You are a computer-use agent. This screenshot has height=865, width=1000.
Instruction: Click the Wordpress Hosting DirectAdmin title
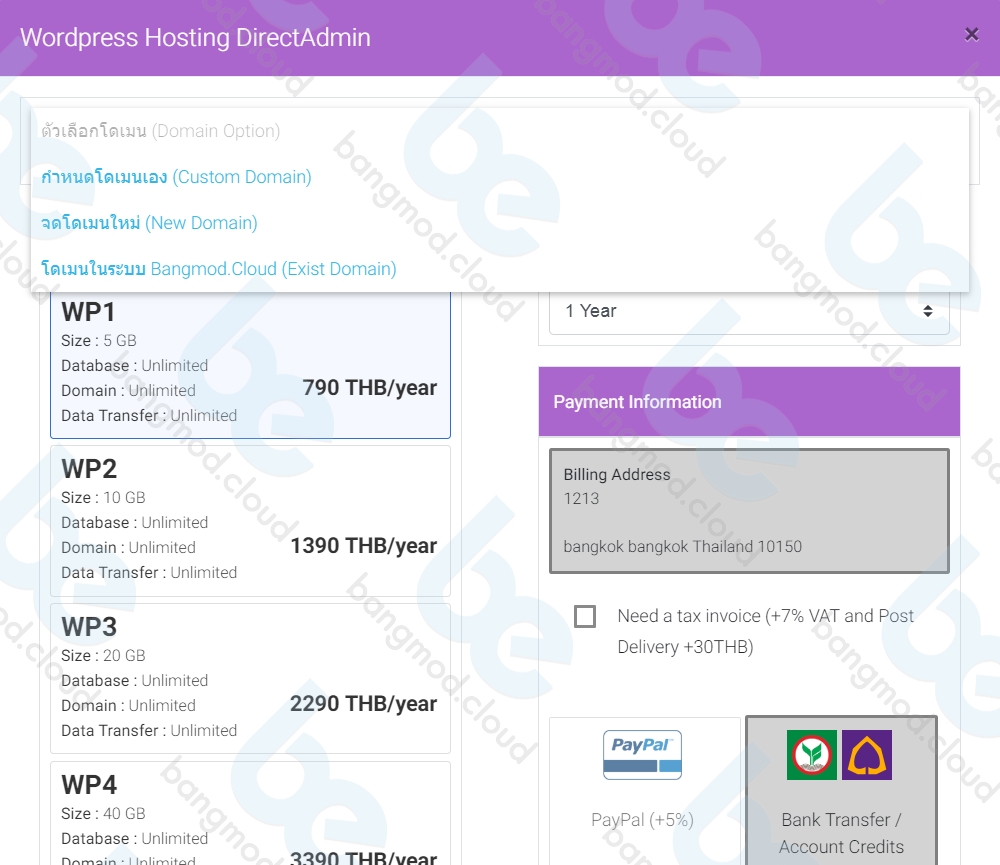click(x=195, y=38)
